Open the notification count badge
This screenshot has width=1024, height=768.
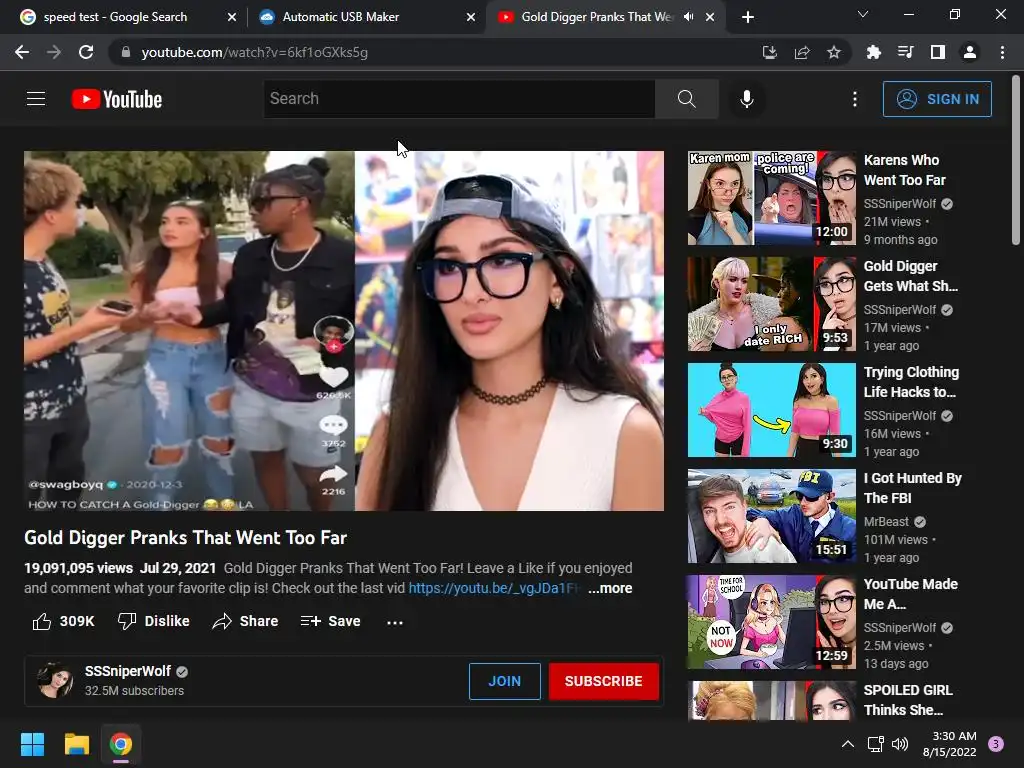click(996, 744)
